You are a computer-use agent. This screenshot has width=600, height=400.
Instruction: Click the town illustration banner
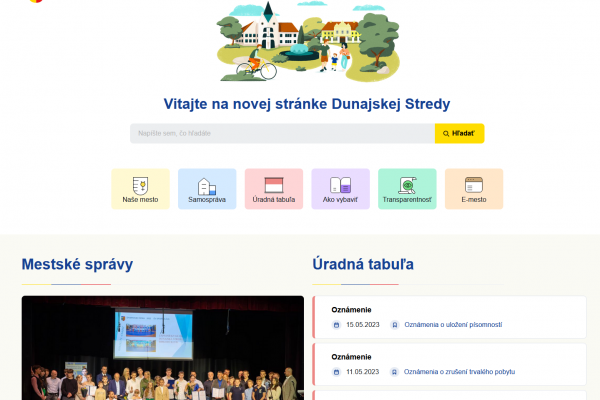(x=308, y=41)
